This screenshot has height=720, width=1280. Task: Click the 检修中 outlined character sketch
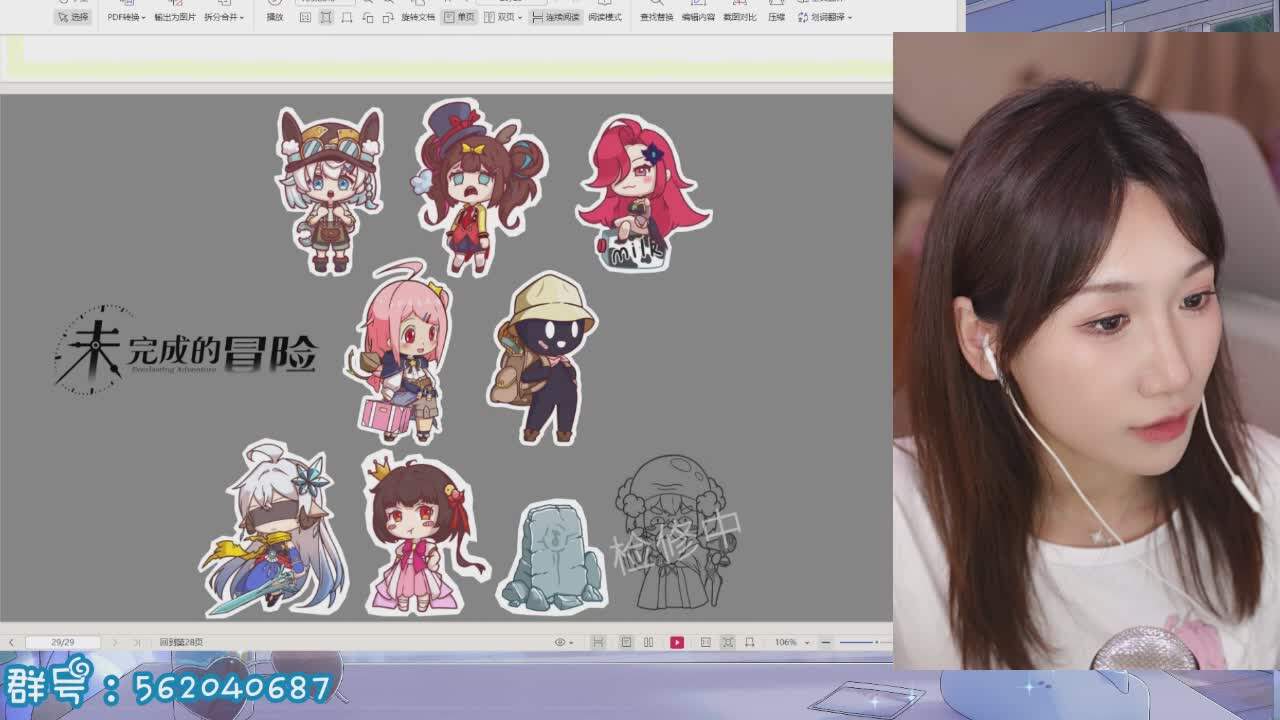pos(676,532)
